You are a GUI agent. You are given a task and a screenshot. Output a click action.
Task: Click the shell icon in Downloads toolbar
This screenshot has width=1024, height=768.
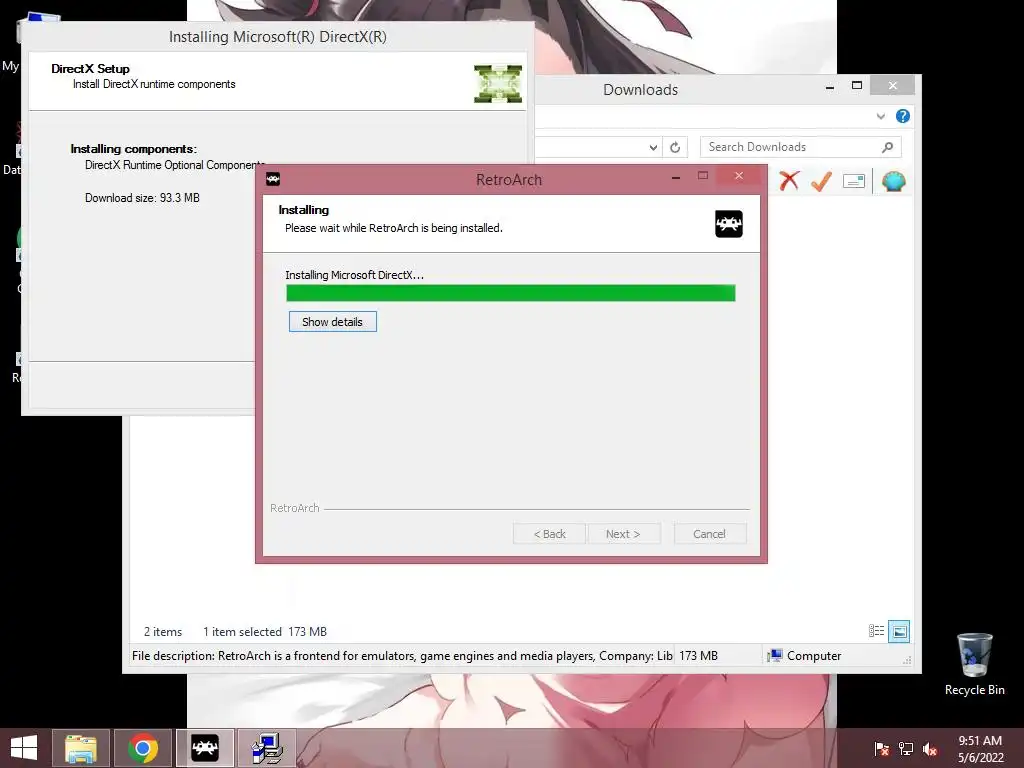(893, 181)
